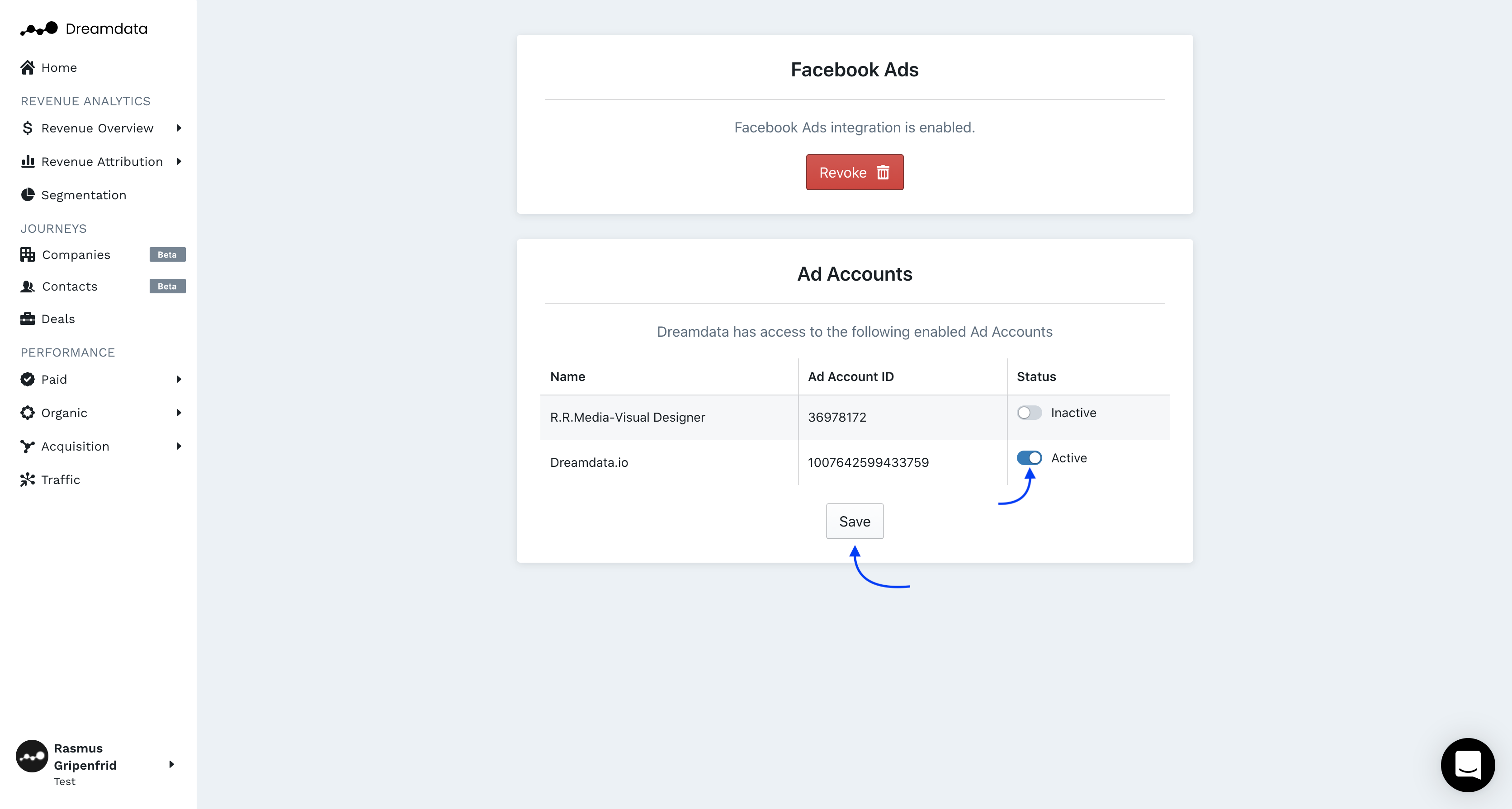This screenshot has width=1512, height=809.
Task: Click the Revenue Overview dollar icon
Action: (28, 128)
